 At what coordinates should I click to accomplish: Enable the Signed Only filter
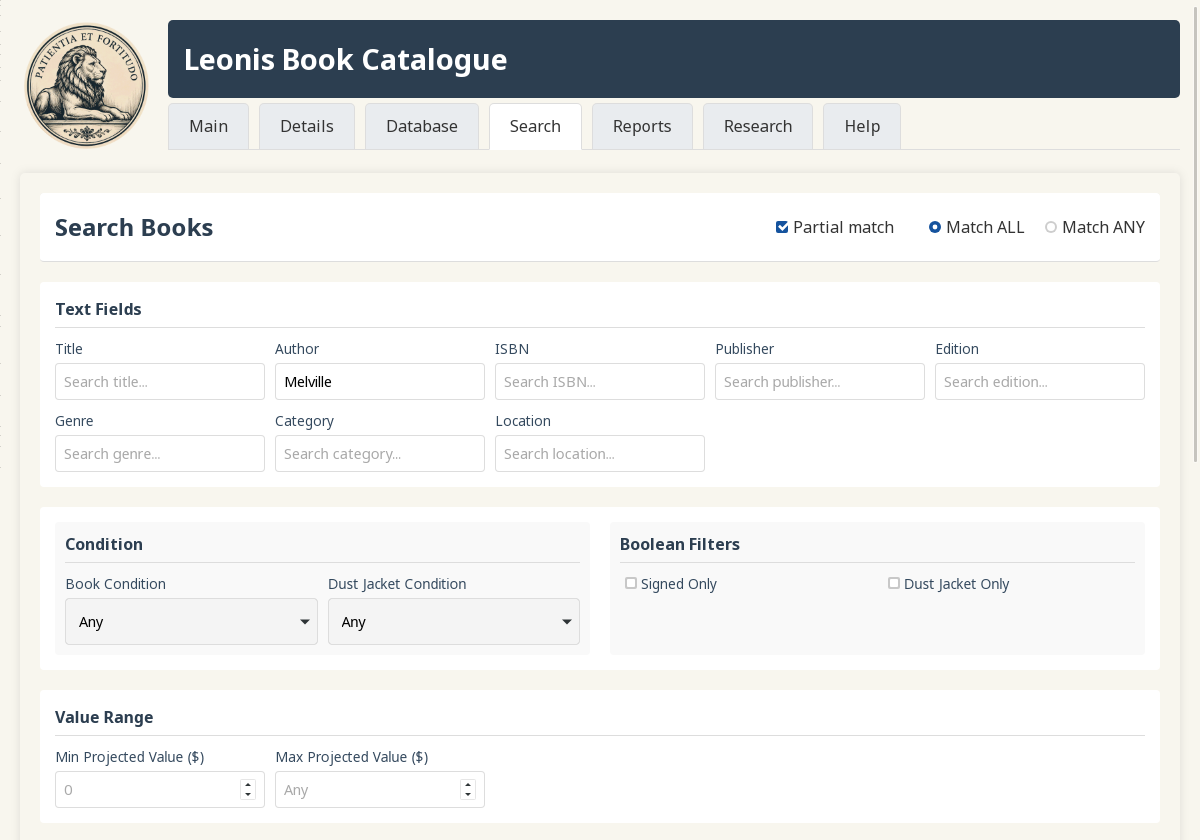[x=631, y=583]
